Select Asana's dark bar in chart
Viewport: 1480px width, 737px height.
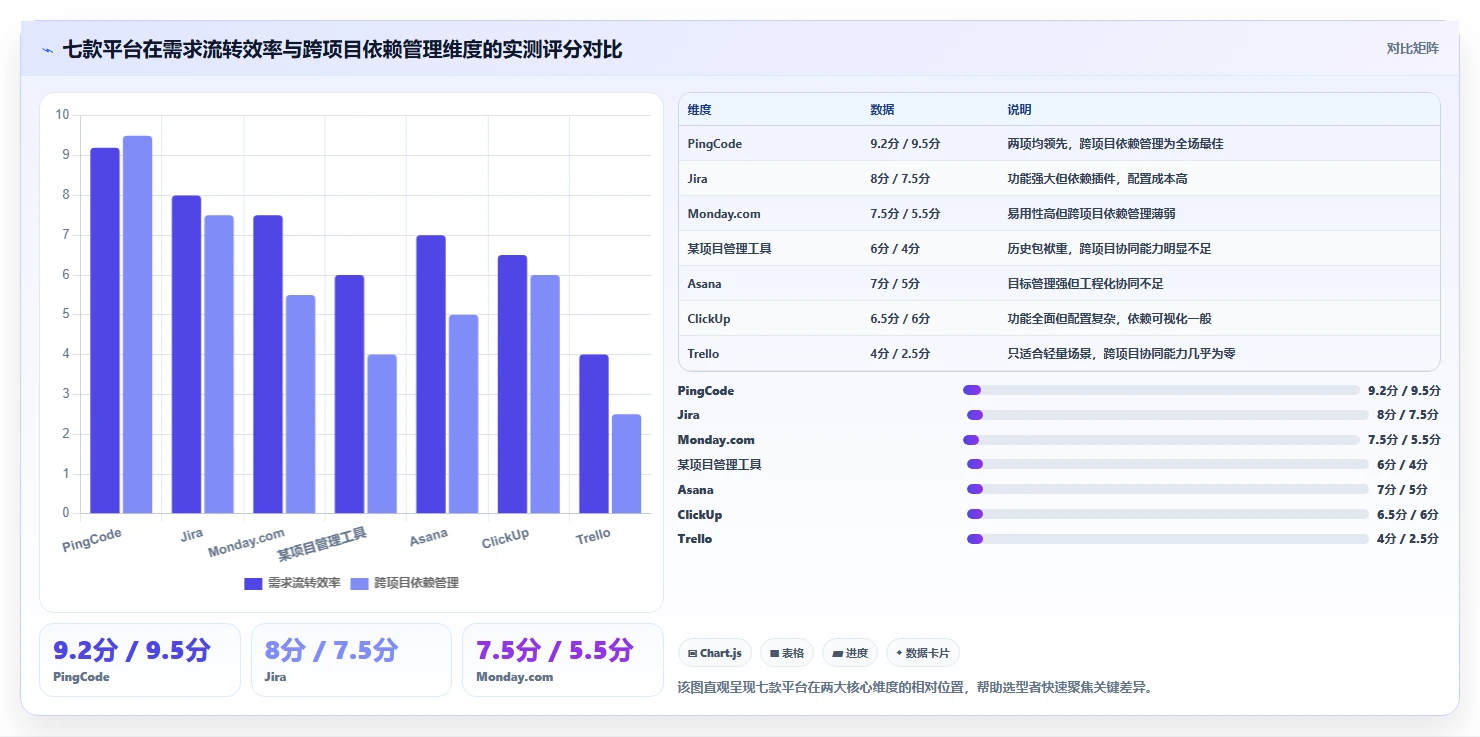431,375
